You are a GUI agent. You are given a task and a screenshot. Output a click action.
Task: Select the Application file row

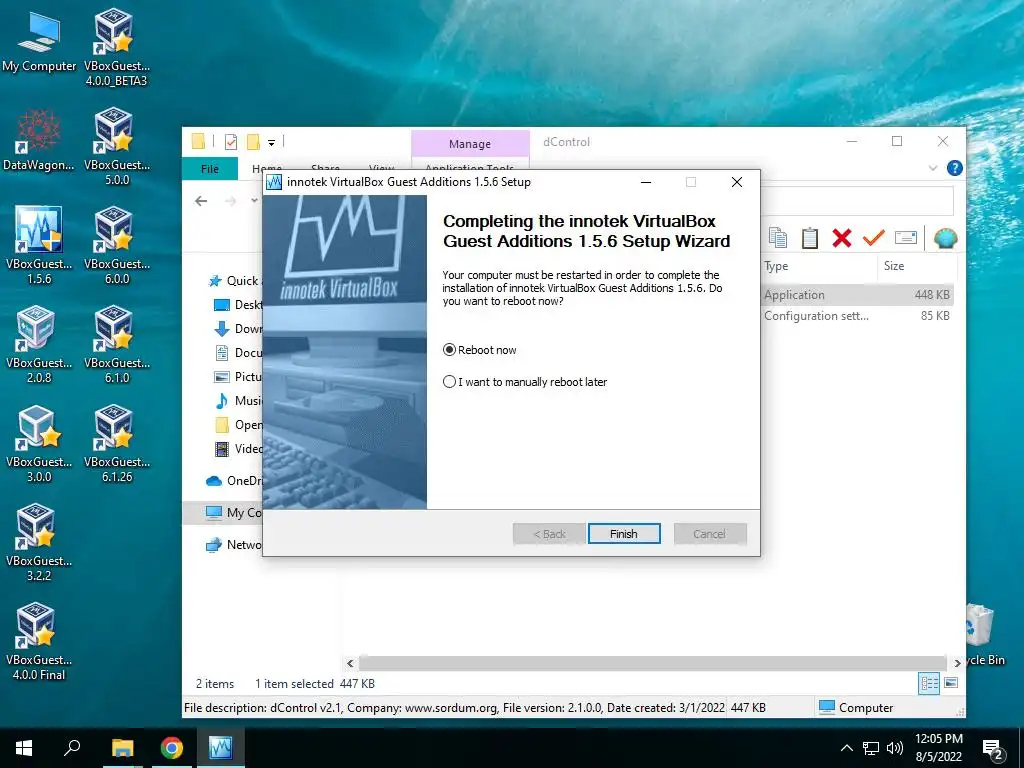coord(856,295)
